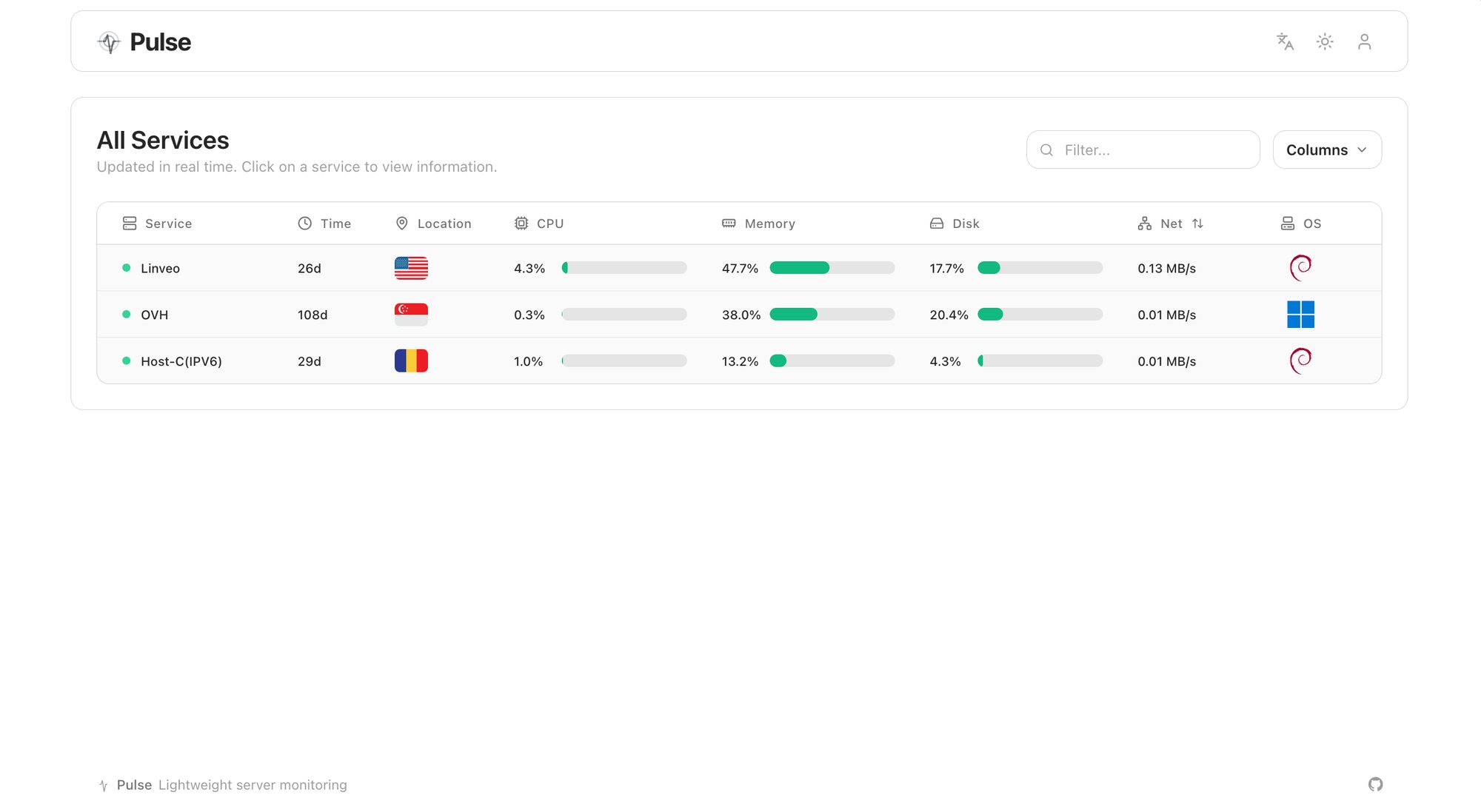Viewport: 1481px width, 812px height.
Task: Click the Pulse footer text link
Action: click(134, 785)
